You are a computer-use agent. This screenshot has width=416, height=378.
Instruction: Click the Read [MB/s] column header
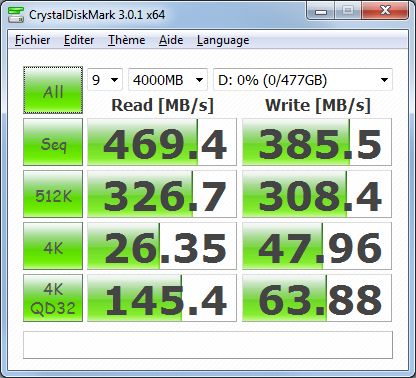[162, 105]
